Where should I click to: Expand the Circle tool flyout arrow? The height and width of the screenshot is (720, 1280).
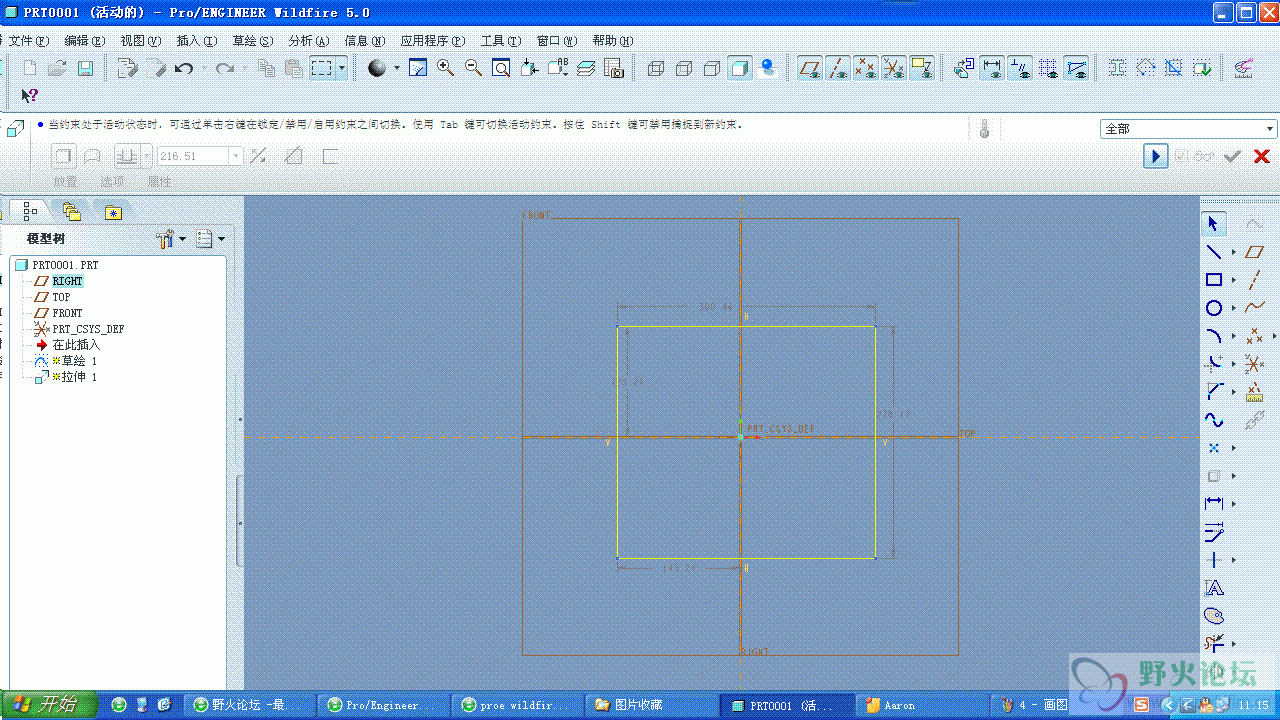(1233, 308)
